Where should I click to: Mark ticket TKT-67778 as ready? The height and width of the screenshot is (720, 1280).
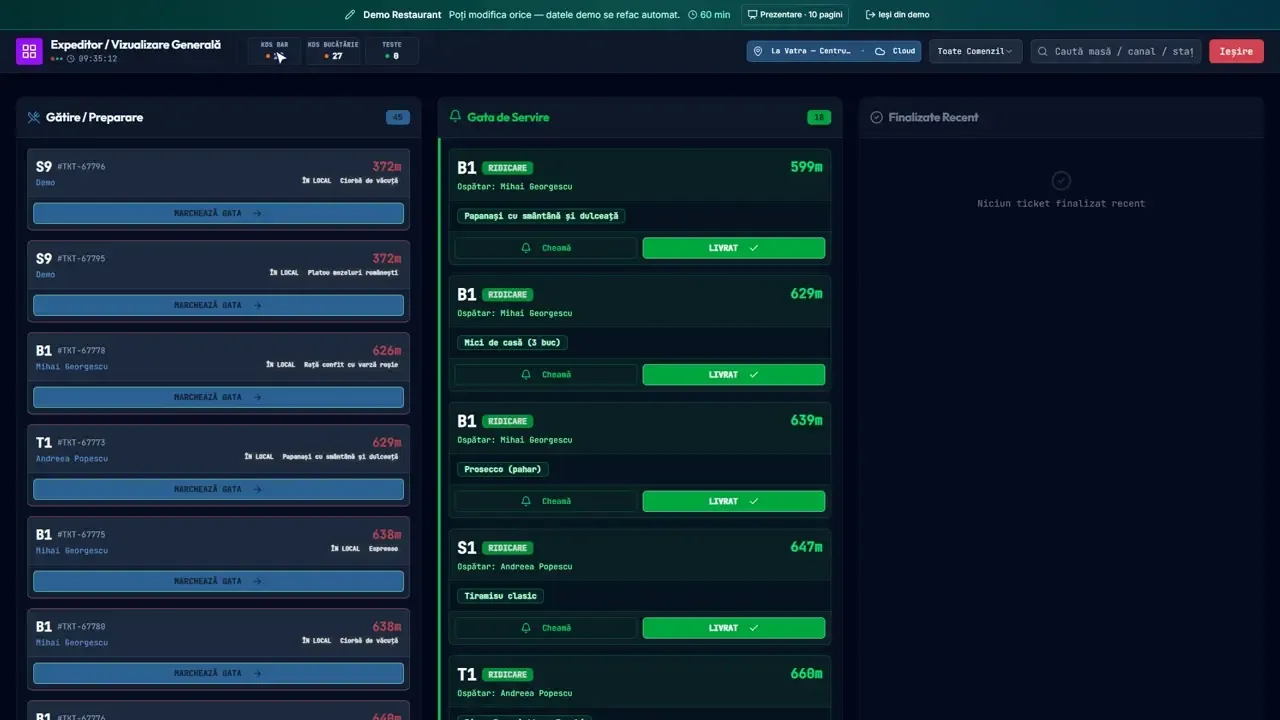point(218,397)
